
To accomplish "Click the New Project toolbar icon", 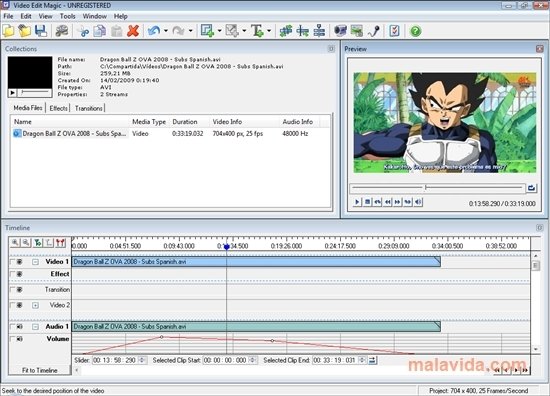I will (8, 31).
